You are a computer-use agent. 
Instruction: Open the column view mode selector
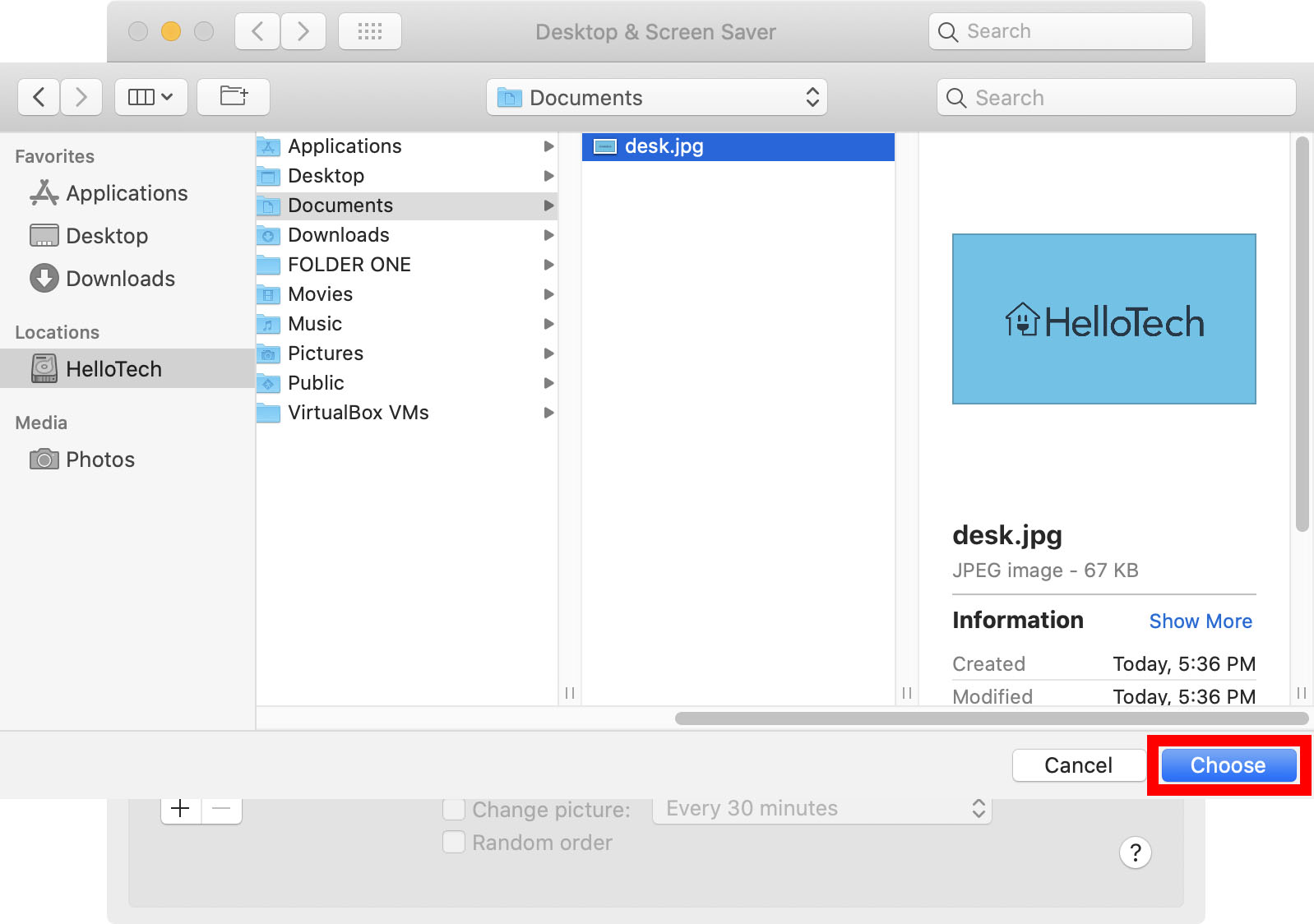click(x=151, y=97)
